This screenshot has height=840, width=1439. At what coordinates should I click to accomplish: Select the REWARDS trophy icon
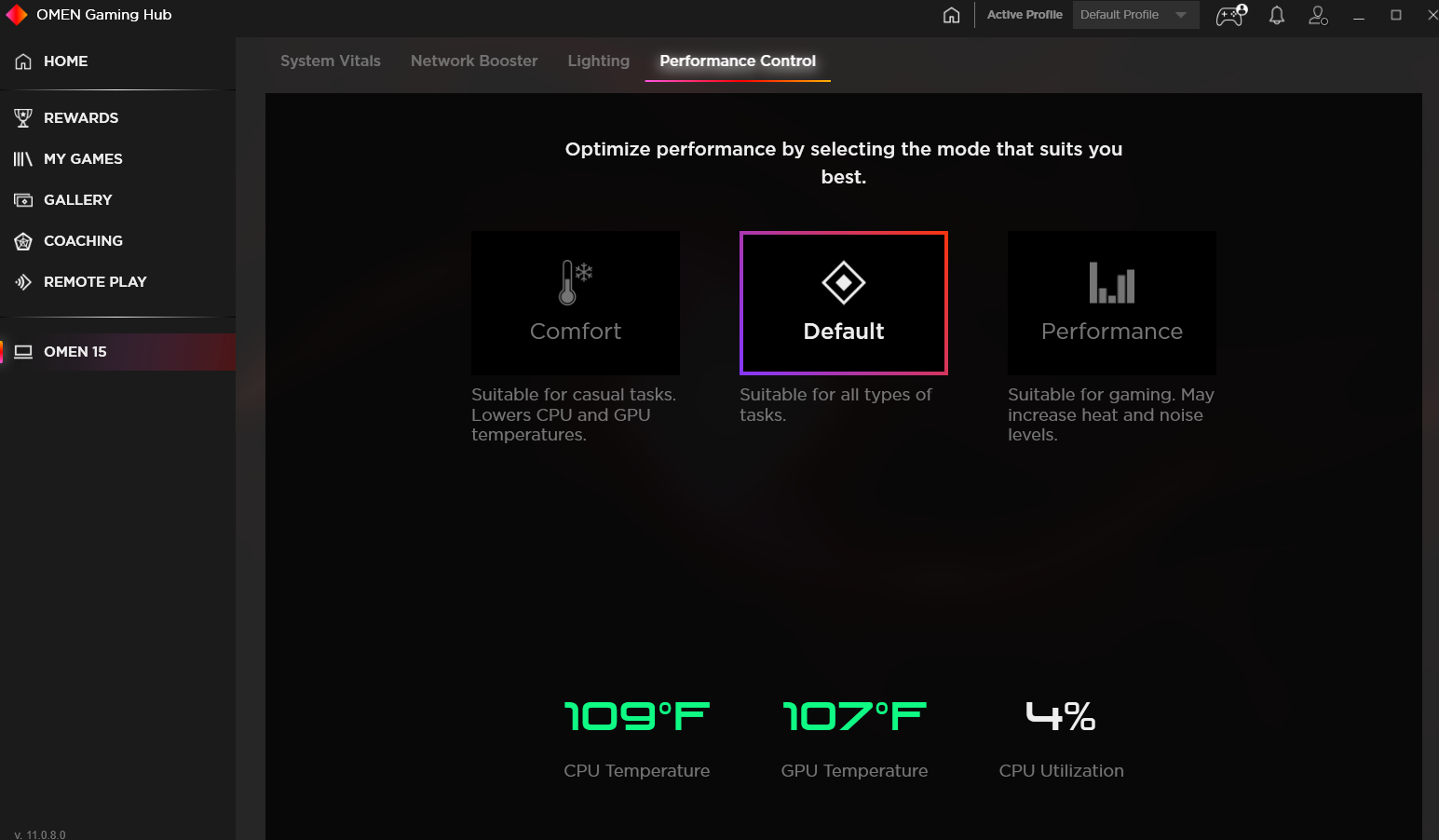tap(23, 117)
